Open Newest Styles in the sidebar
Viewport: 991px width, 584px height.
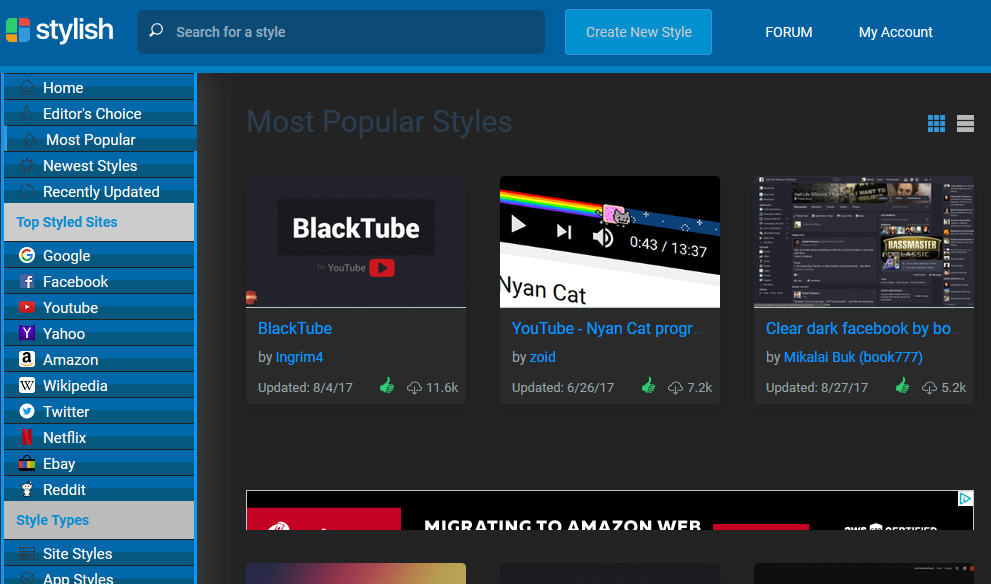(x=100, y=166)
